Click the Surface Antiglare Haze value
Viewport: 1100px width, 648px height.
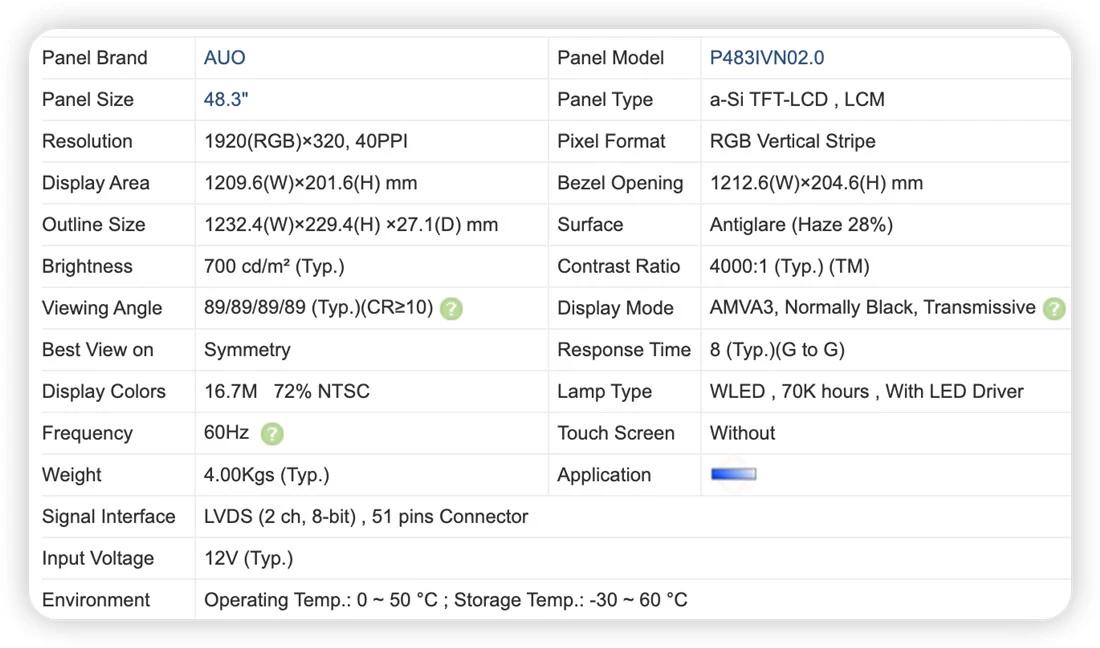(801, 225)
